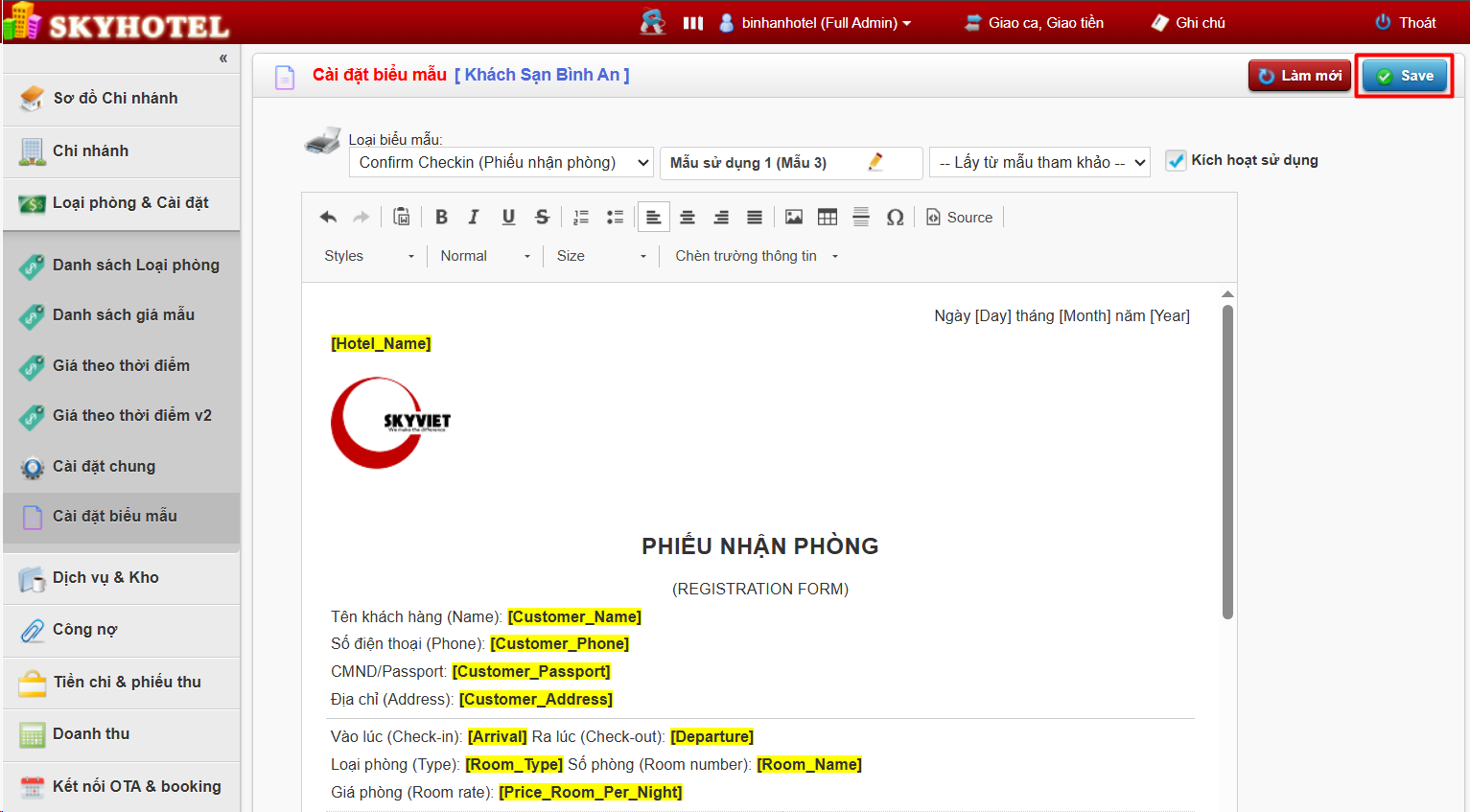Insert a numbered list
Viewport: 1470px width, 812px height.
tap(580, 218)
